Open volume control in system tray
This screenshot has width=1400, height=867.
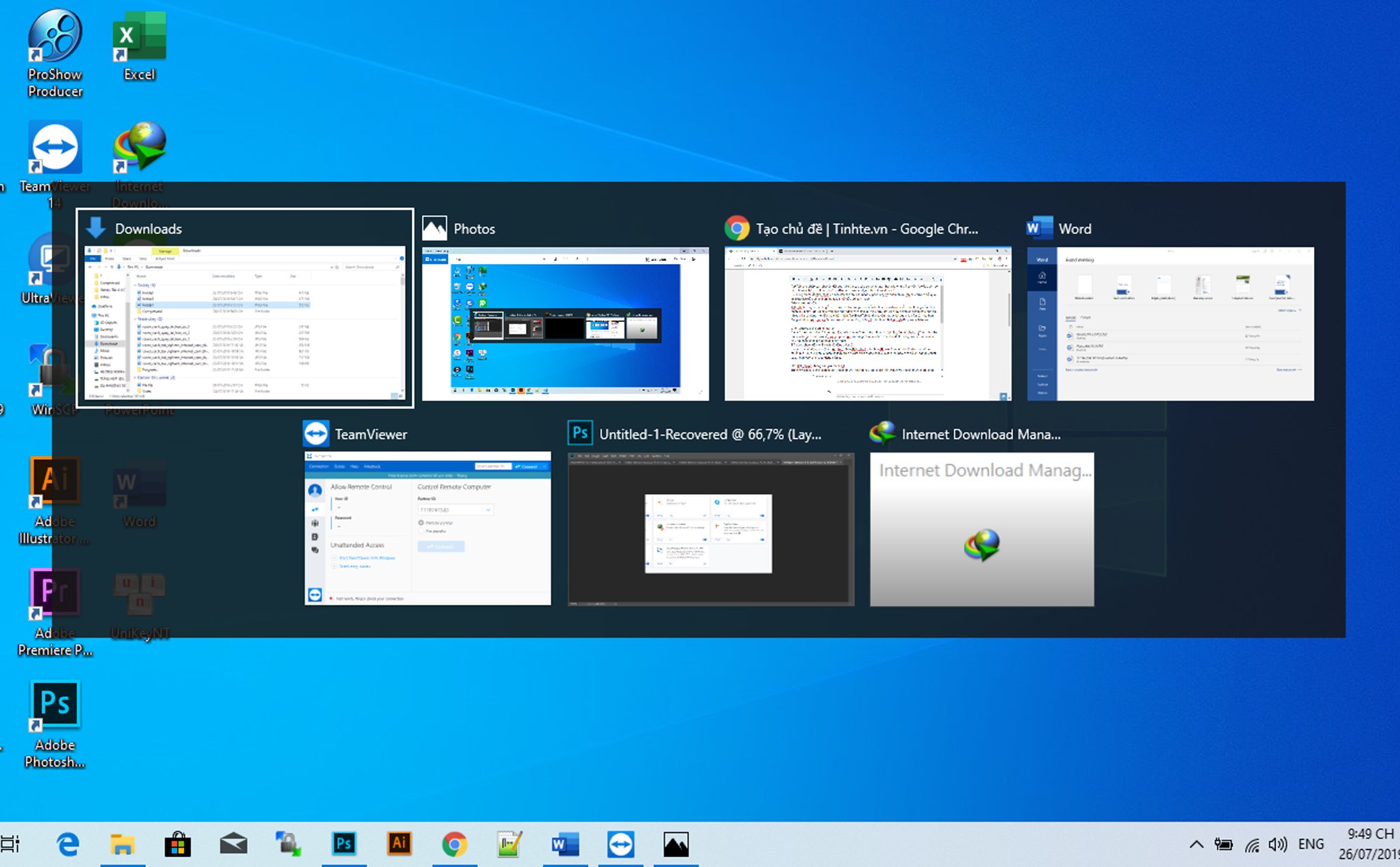1278,844
